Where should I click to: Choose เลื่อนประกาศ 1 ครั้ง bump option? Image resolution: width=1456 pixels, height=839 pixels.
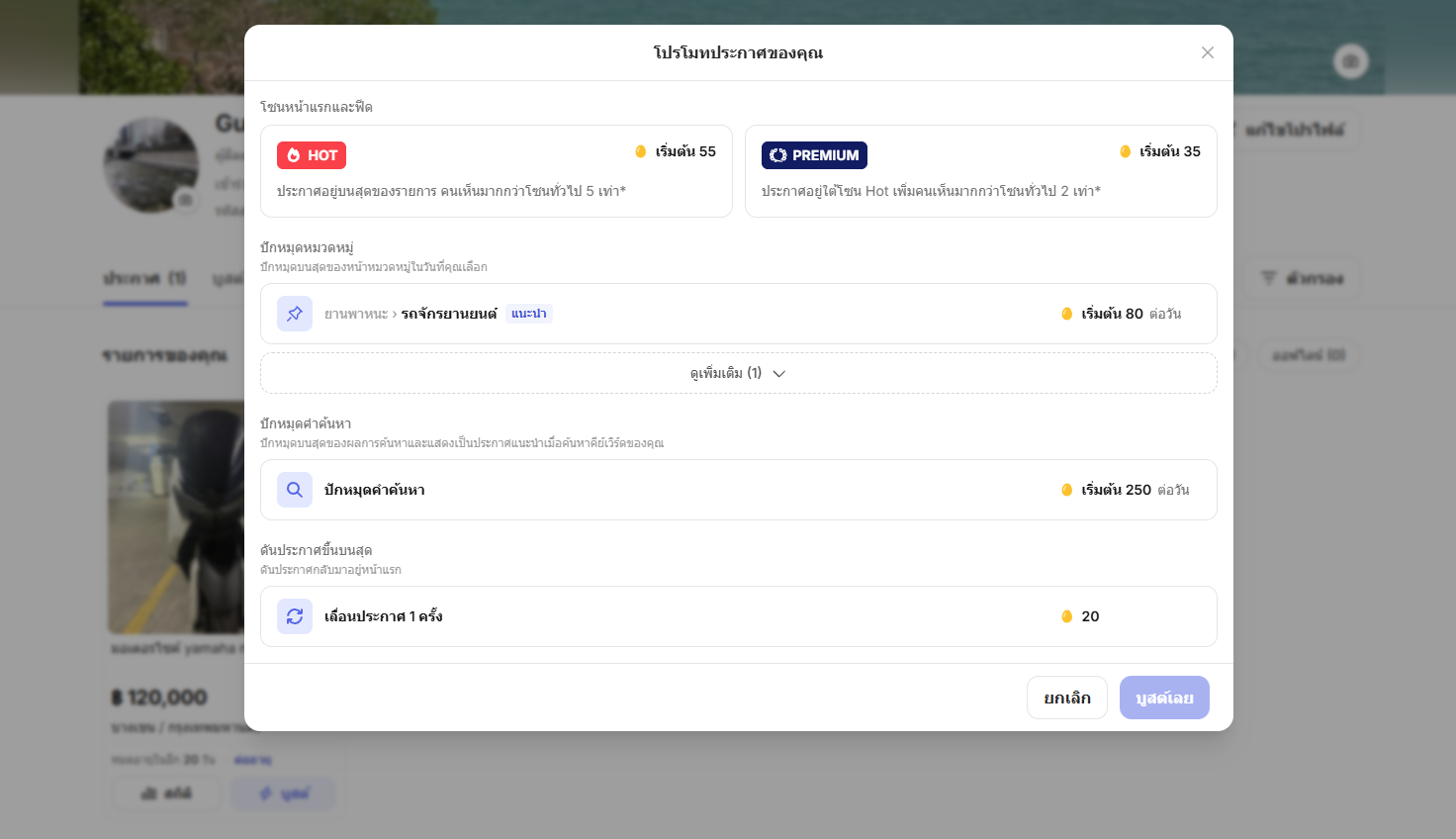pyautogui.click(x=739, y=616)
